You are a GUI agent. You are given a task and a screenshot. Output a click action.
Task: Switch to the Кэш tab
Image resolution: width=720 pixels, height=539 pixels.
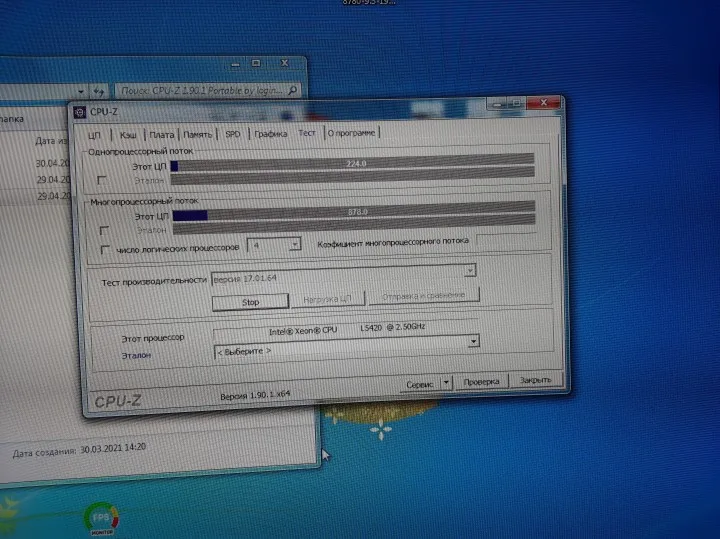[128, 135]
